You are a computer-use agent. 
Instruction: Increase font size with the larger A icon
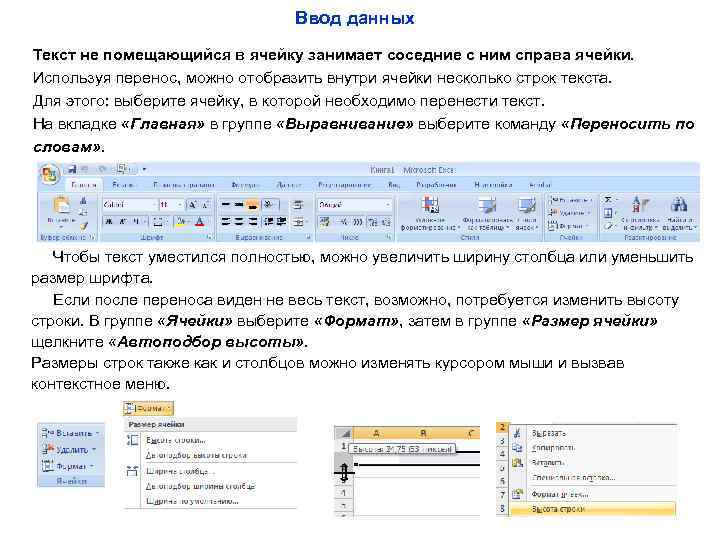click(193, 204)
